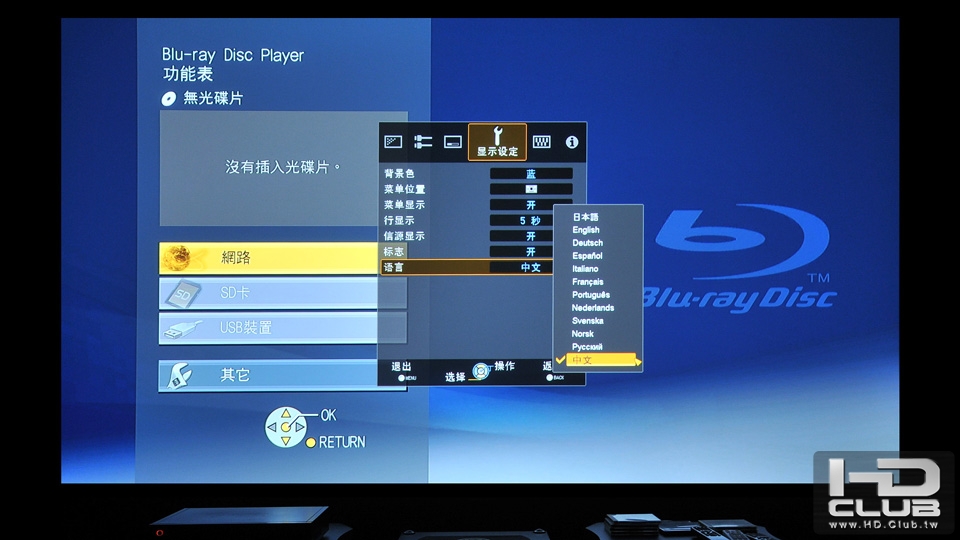Image resolution: width=960 pixels, height=540 pixels.
Task: Open the signal input settings tab icon
Action: [422, 142]
